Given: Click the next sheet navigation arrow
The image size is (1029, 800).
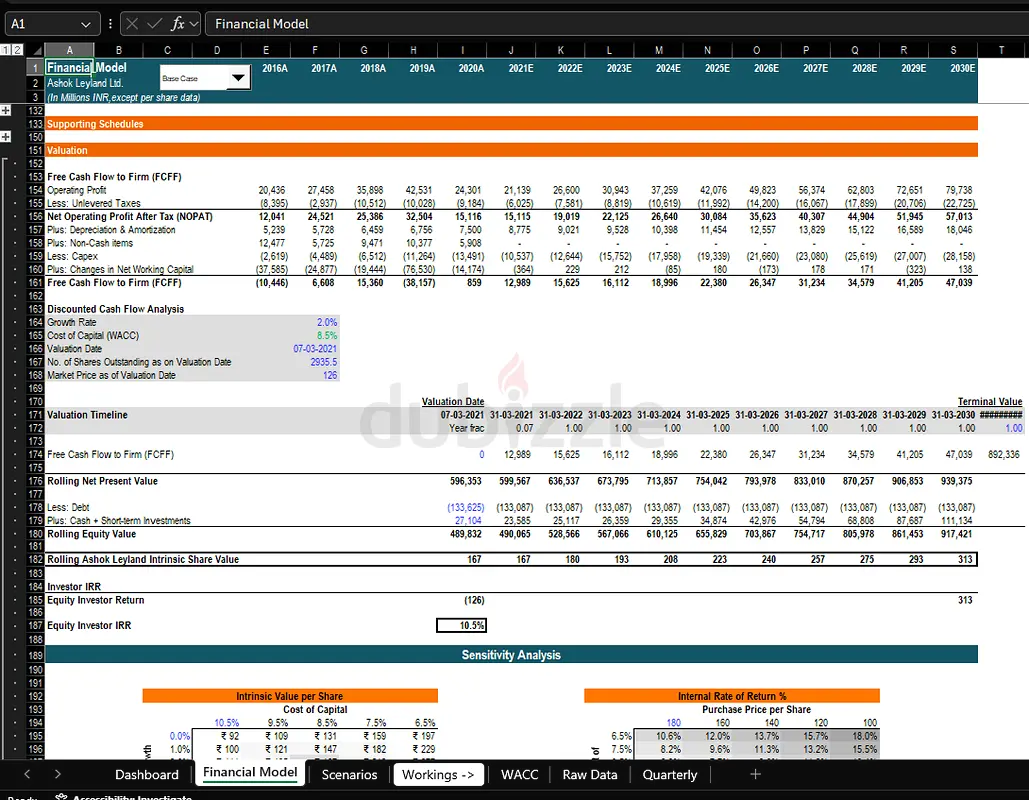Looking at the screenshot, I should 58,774.
